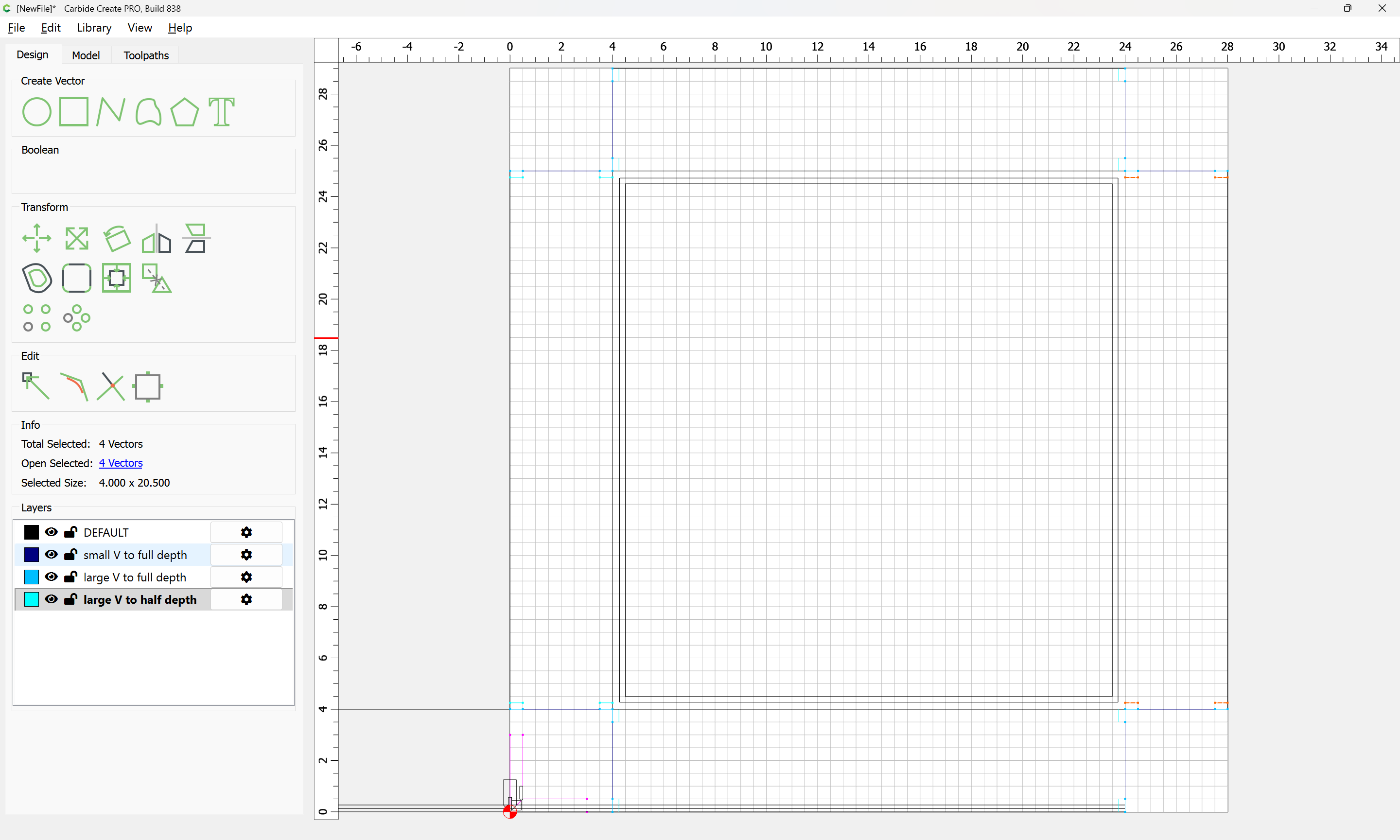This screenshot has height=840, width=1400.
Task: Click the 4 Vectors open selected link
Action: [x=121, y=463]
